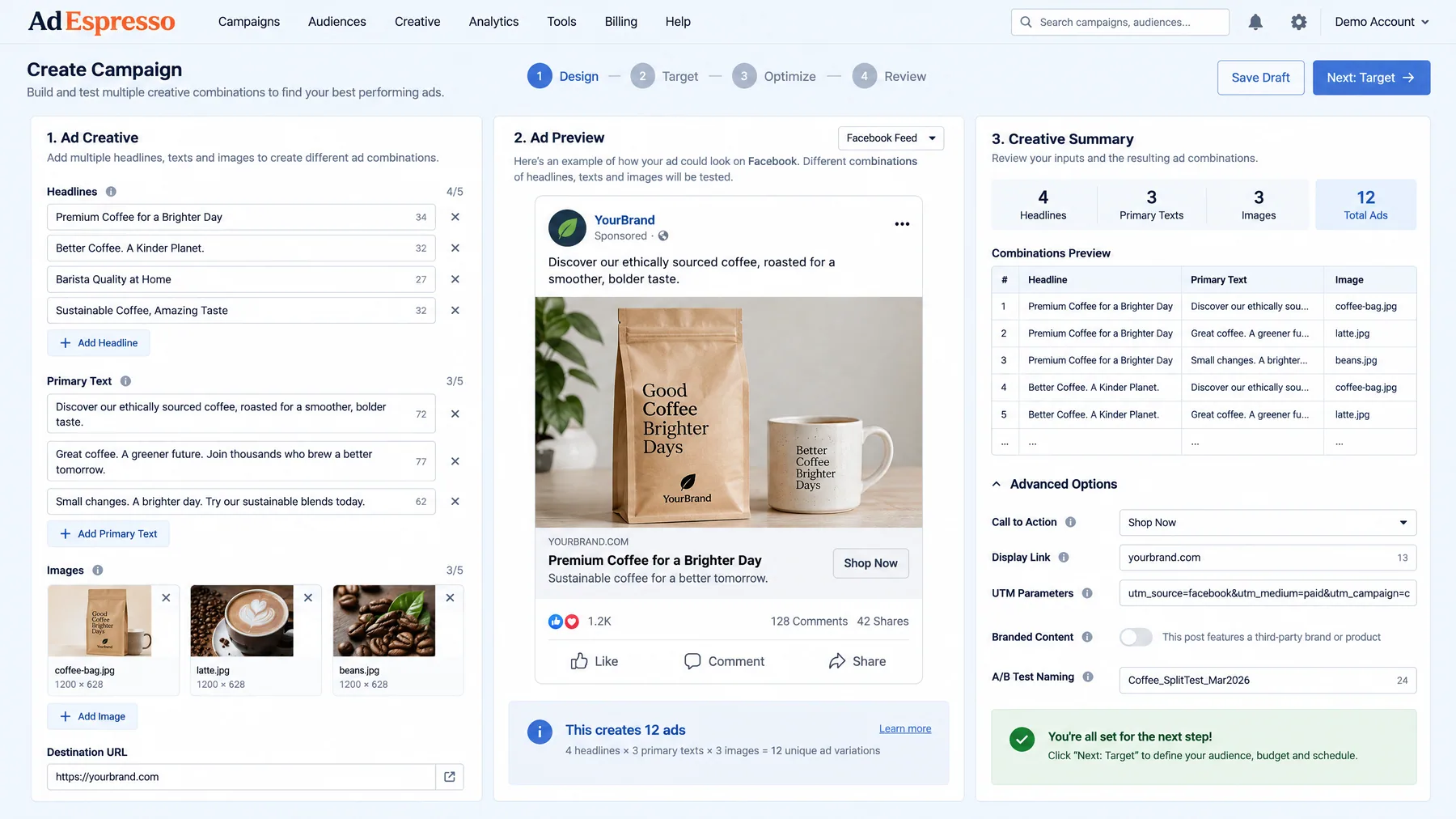Remove the 'Barista Quality at Home' headline

(455, 279)
